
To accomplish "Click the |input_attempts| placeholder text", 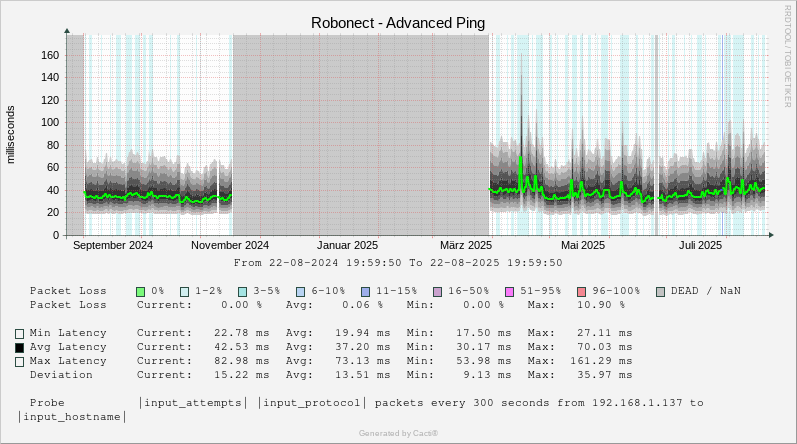I will [193, 403].
